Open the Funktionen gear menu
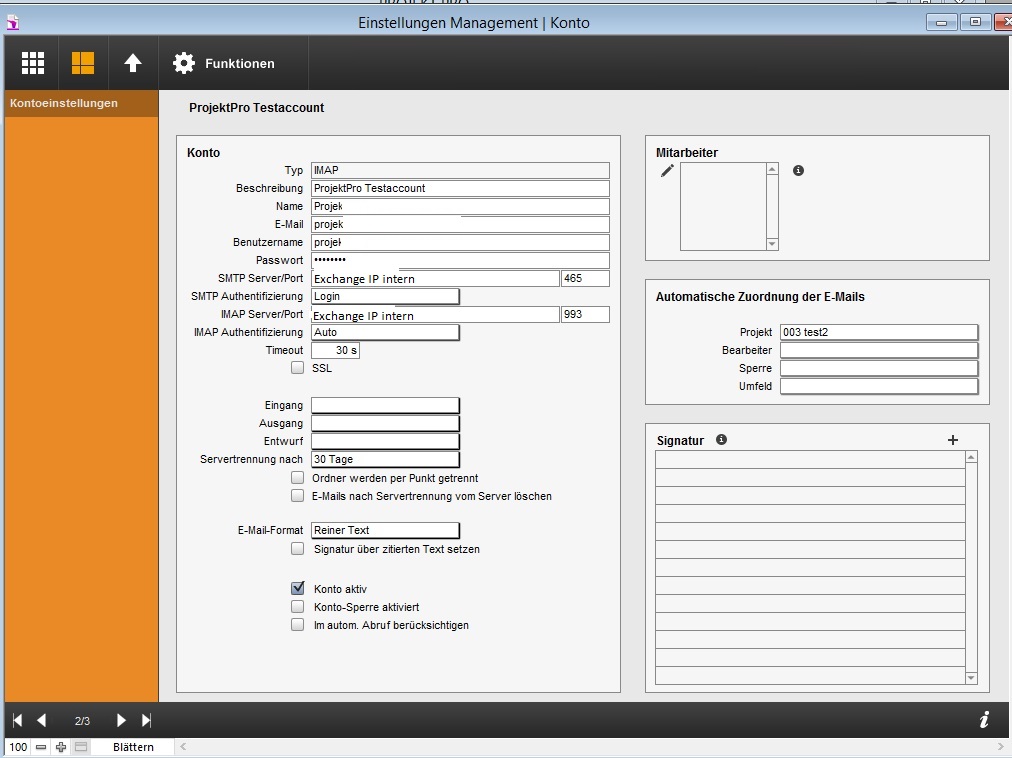The image size is (1012, 758). [224, 63]
